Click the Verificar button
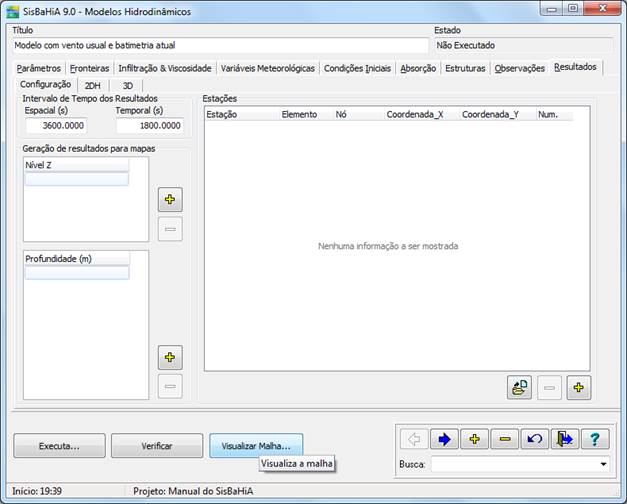The height and width of the screenshot is (504, 627). pos(157,446)
